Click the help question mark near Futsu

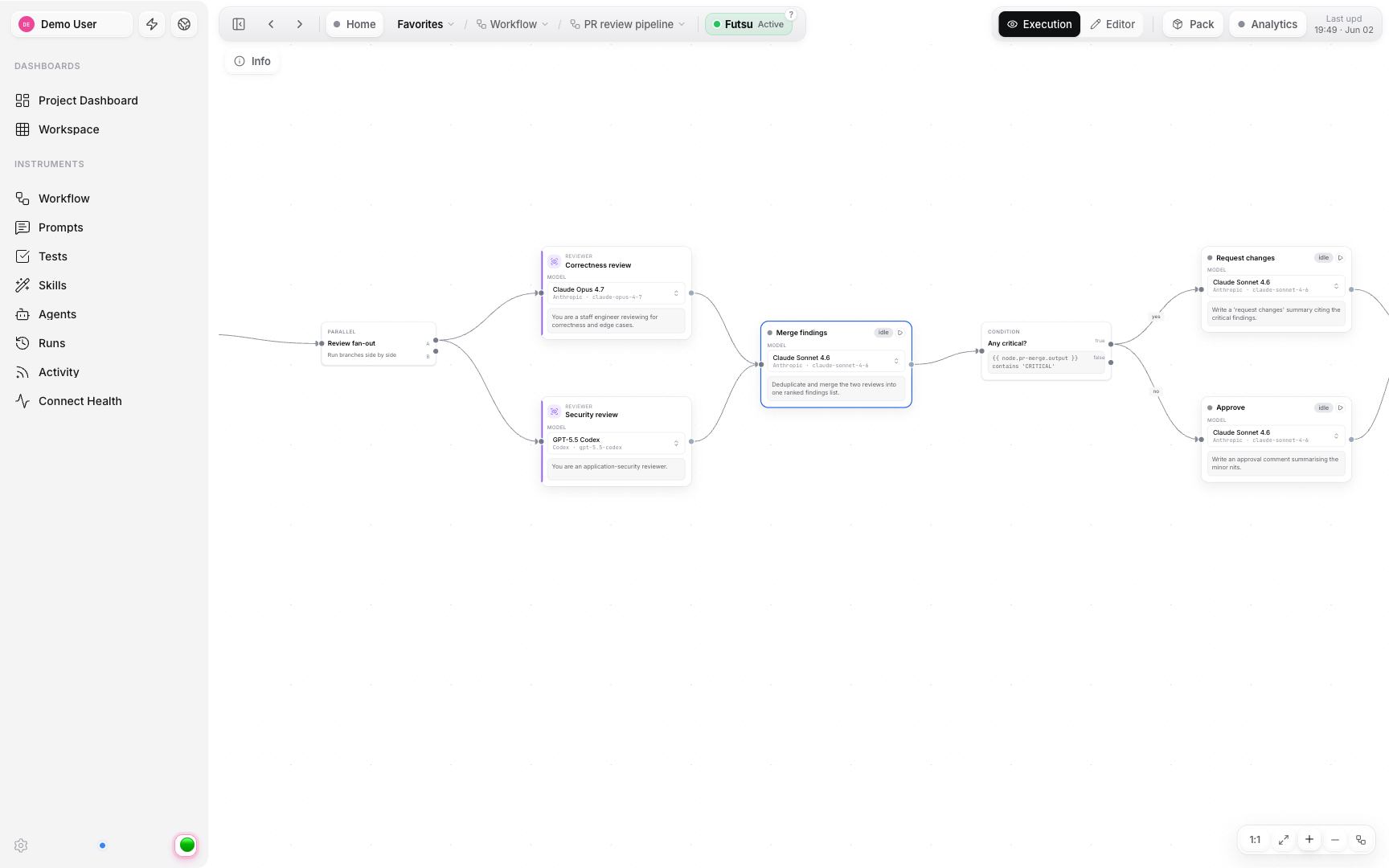pyautogui.click(x=791, y=14)
